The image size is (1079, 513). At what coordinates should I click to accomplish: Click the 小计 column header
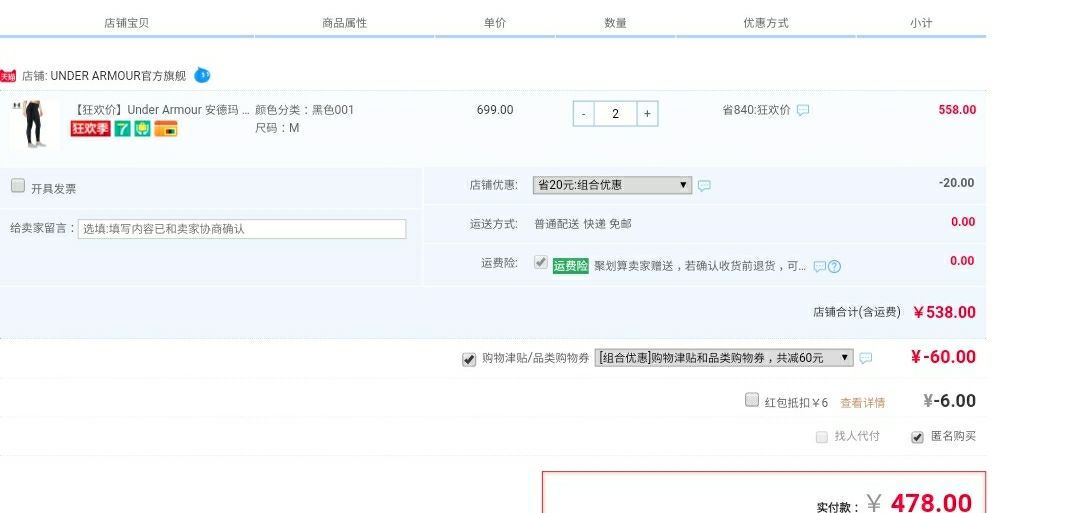[921, 23]
